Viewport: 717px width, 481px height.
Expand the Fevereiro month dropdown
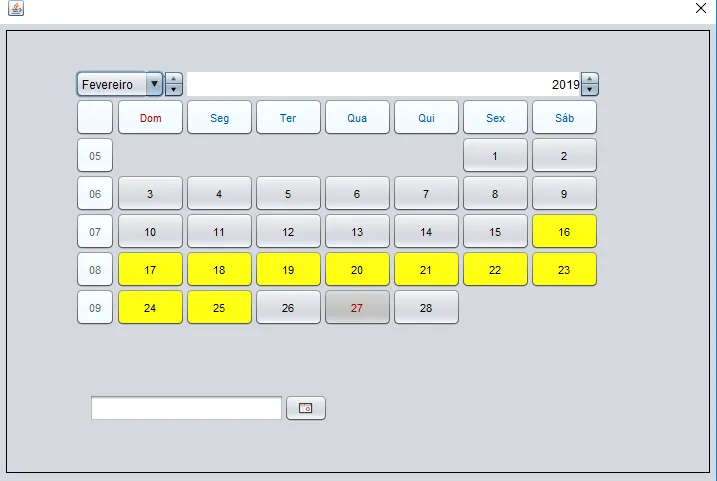pos(154,84)
